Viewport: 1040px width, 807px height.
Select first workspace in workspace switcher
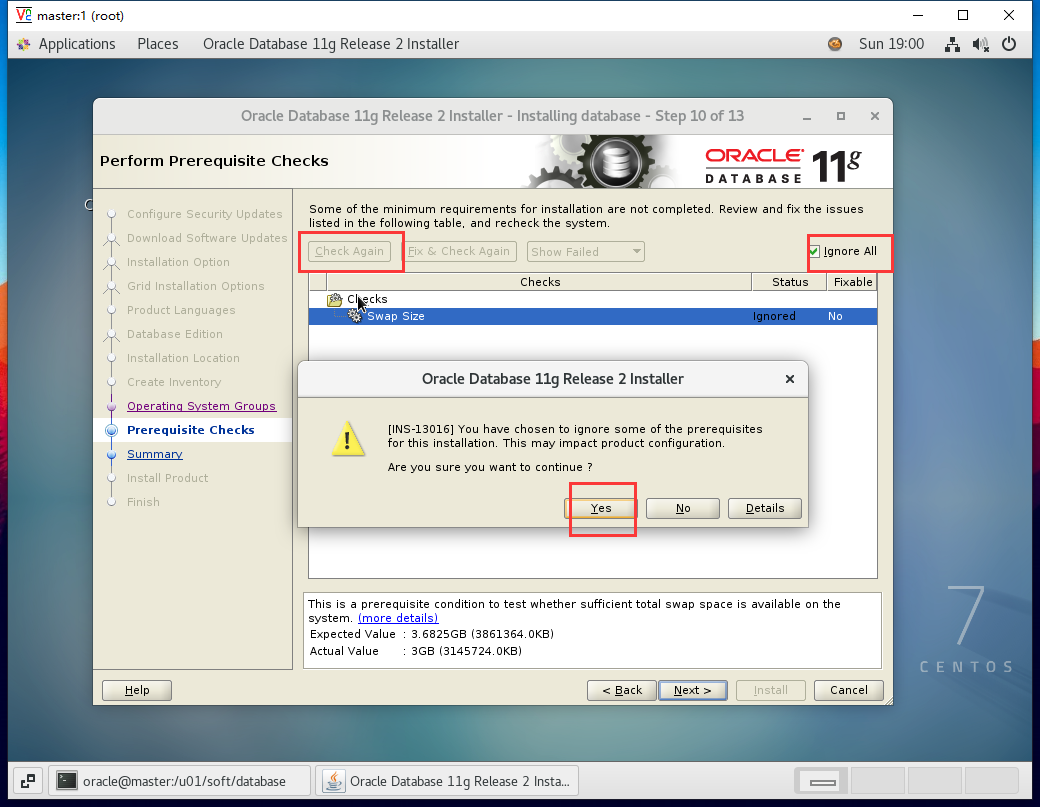(x=822, y=781)
